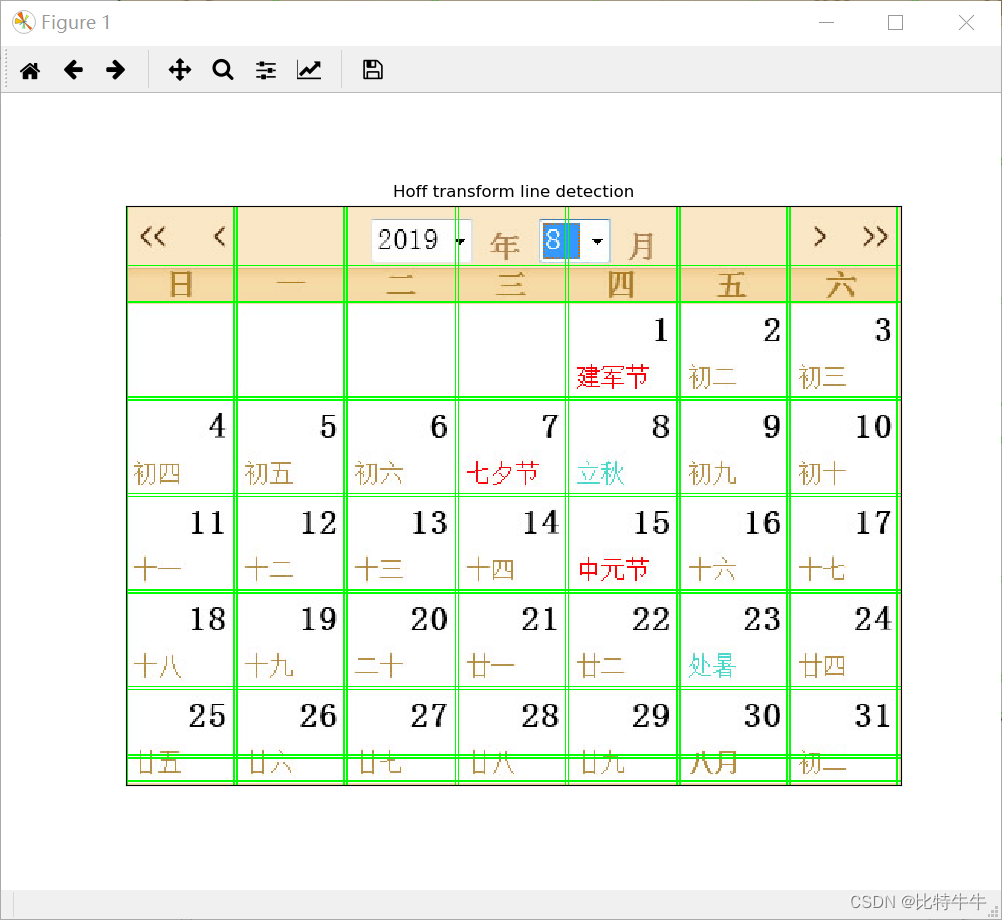Open the Edit axis curve parameters icon
Viewport: 1002px width, 920px height.
click(x=309, y=70)
